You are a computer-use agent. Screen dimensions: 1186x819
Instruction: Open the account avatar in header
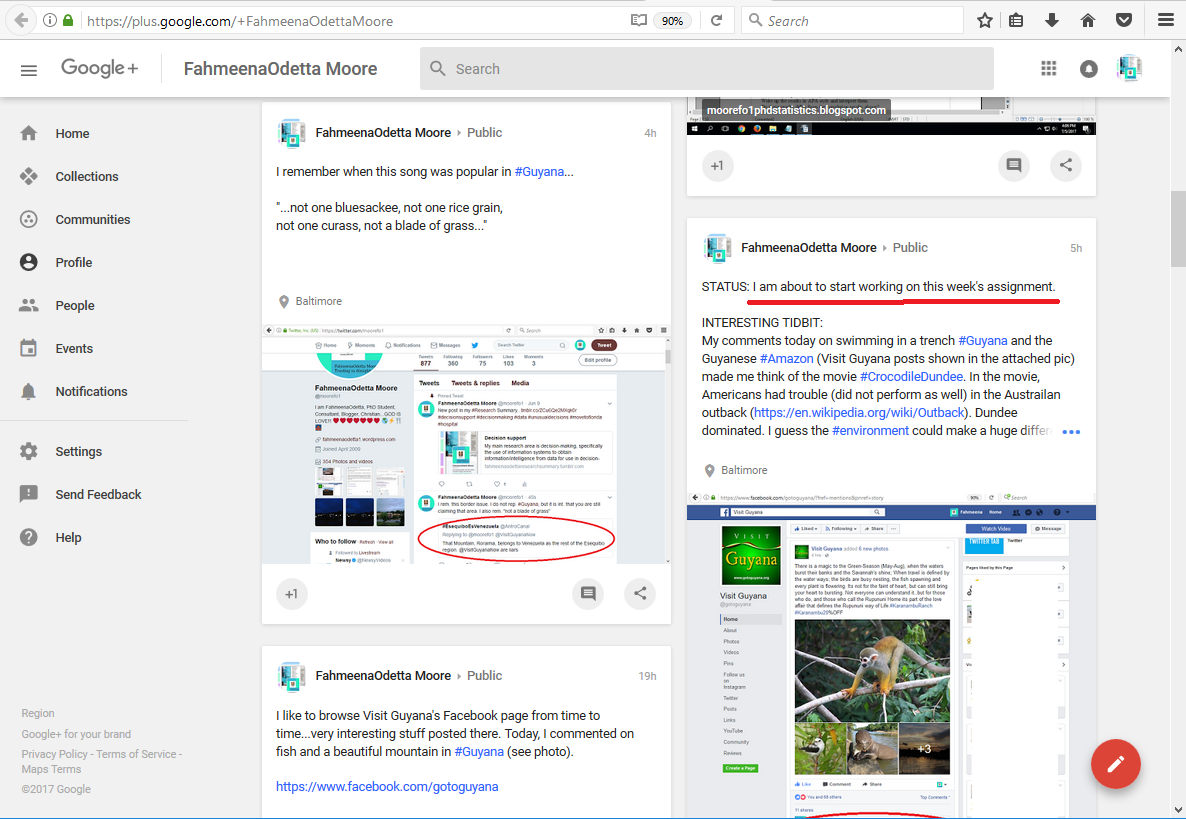[1129, 69]
